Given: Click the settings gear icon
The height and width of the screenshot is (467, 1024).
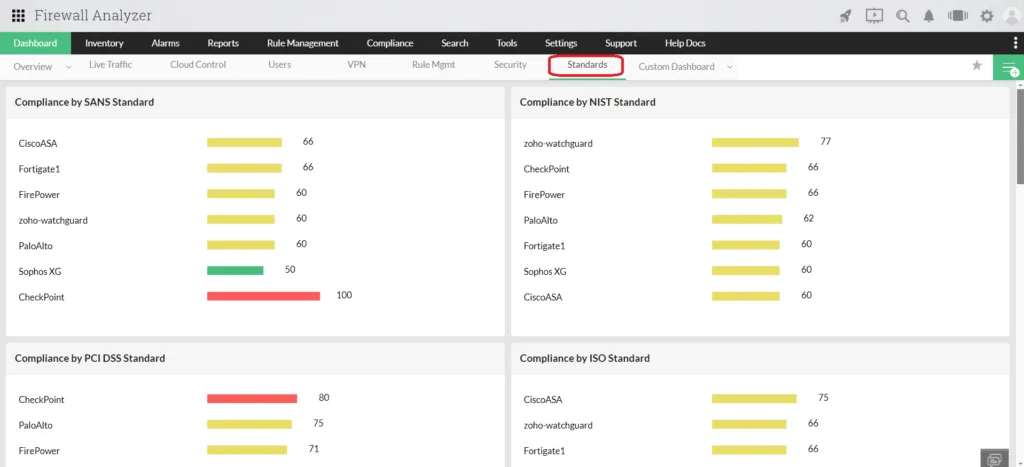Looking at the screenshot, I should 987,16.
